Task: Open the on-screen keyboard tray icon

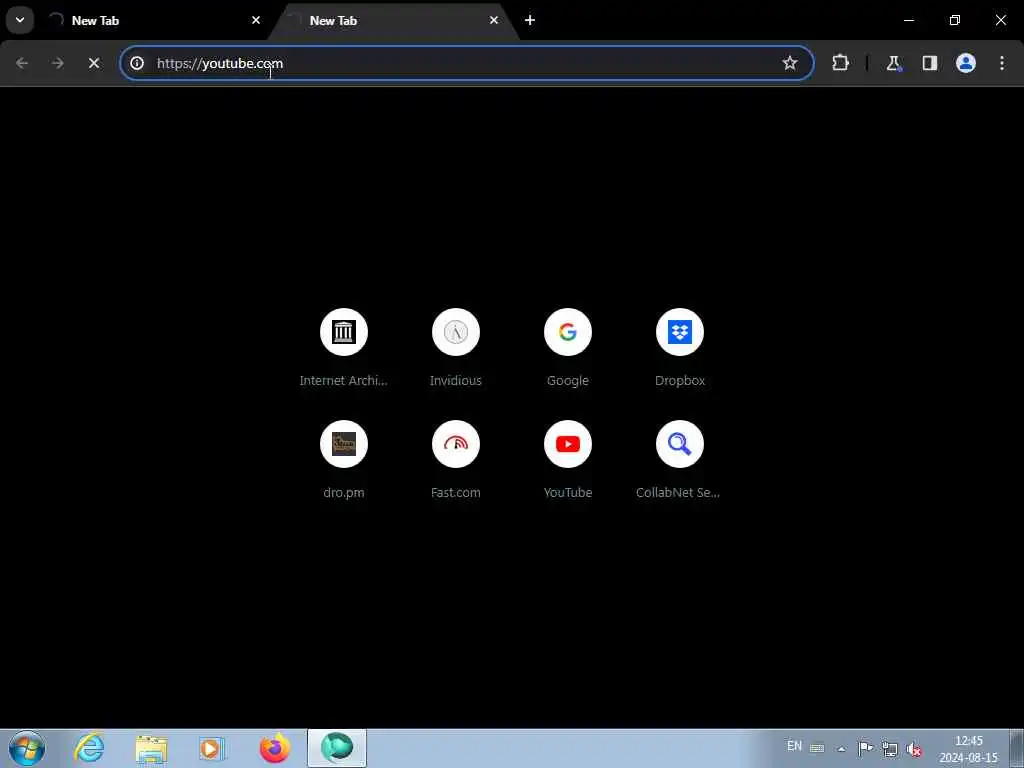Action: click(x=817, y=748)
